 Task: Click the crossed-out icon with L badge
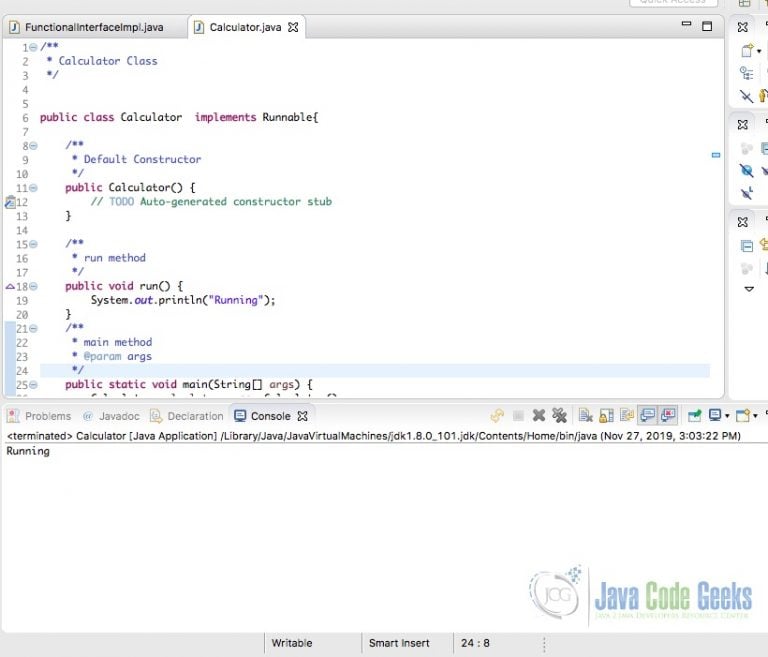click(x=746, y=193)
